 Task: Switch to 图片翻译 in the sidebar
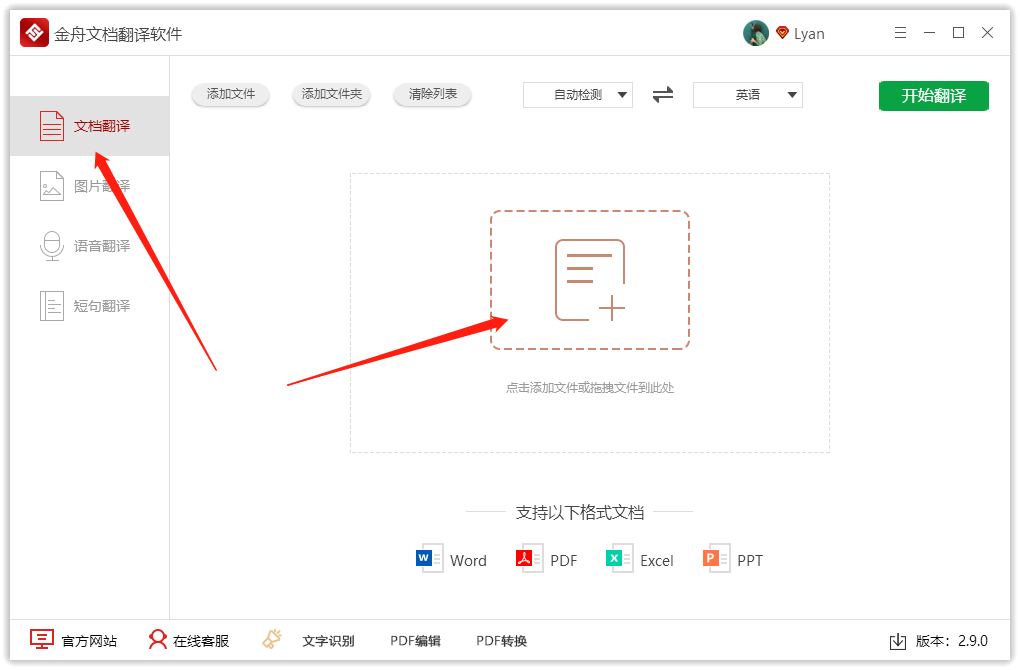tap(90, 185)
